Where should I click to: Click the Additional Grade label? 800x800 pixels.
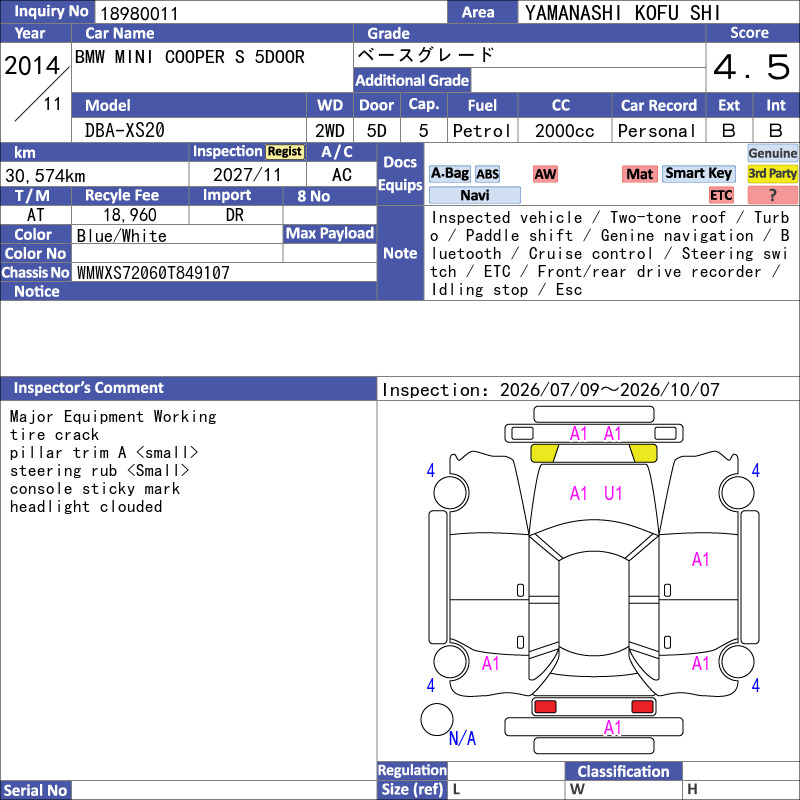412,80
